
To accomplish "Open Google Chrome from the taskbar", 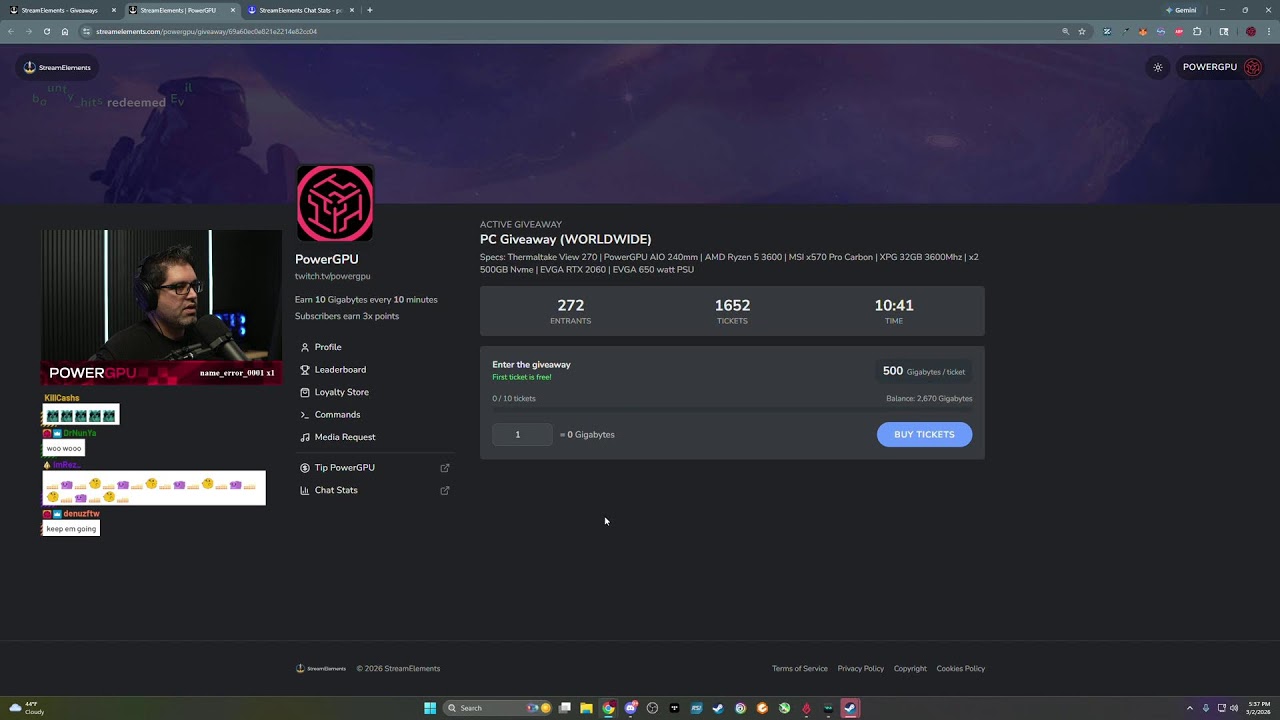I will [x=609, y=708].
